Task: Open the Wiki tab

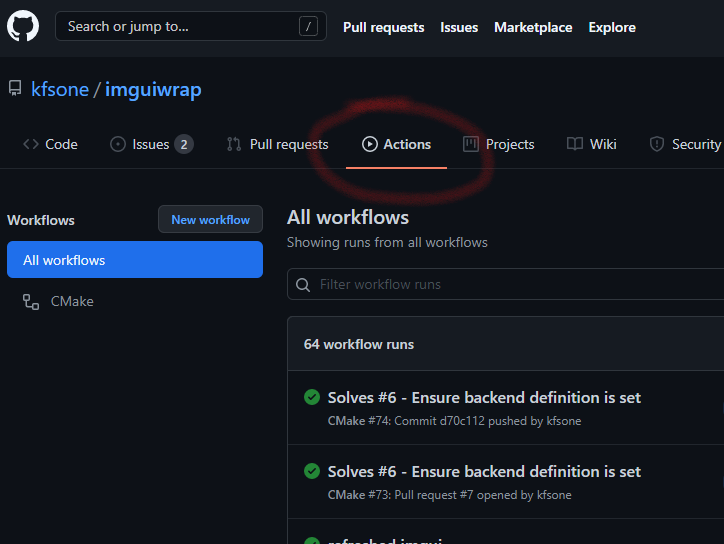Action: (591, 144)
